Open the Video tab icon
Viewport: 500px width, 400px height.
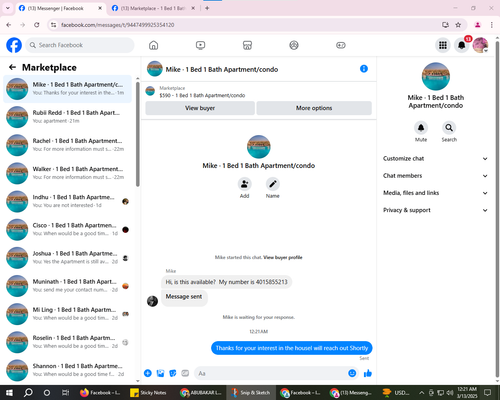click(x=200, y=45)
